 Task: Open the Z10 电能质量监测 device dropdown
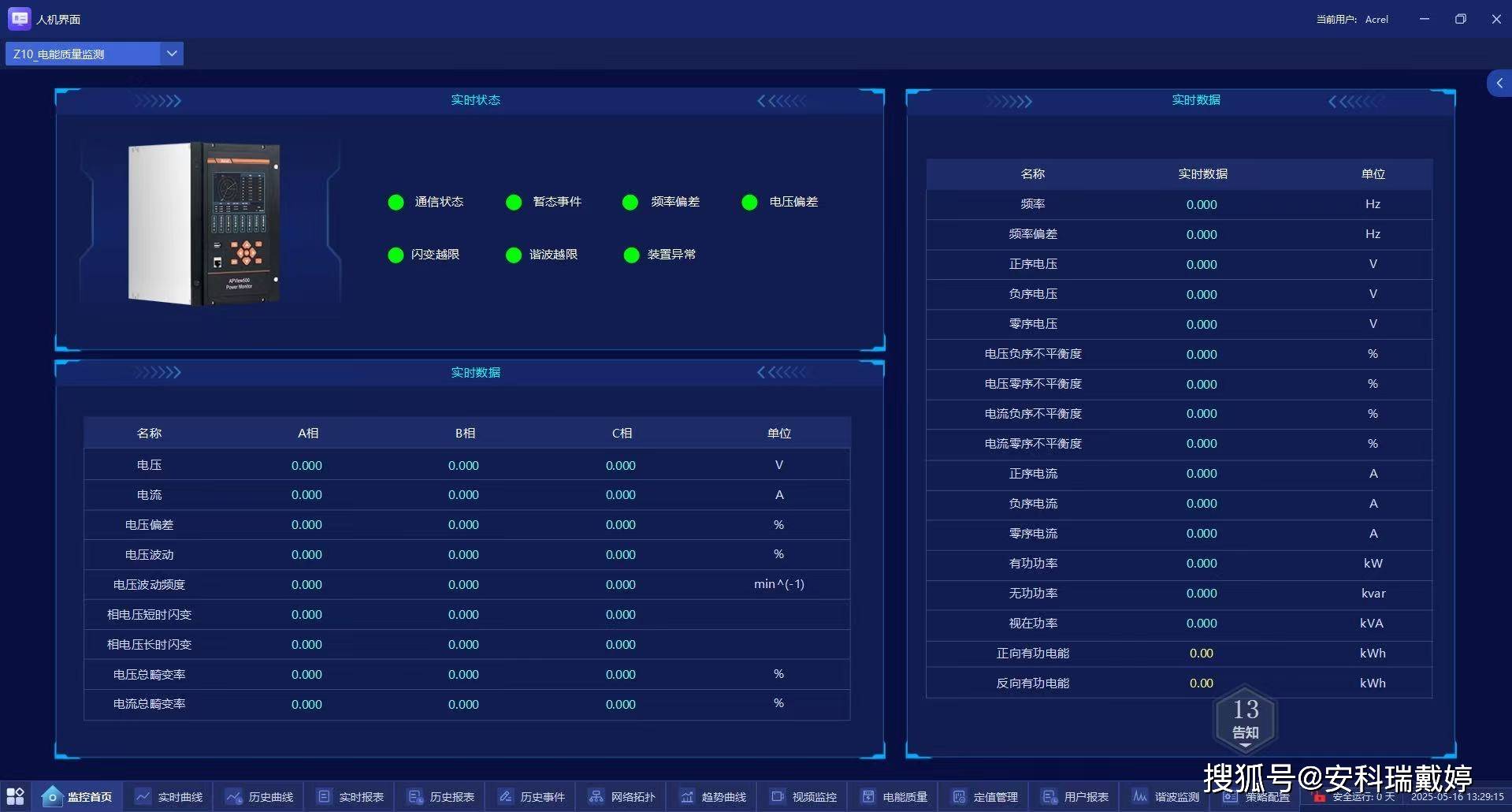[x=94, y=54]
